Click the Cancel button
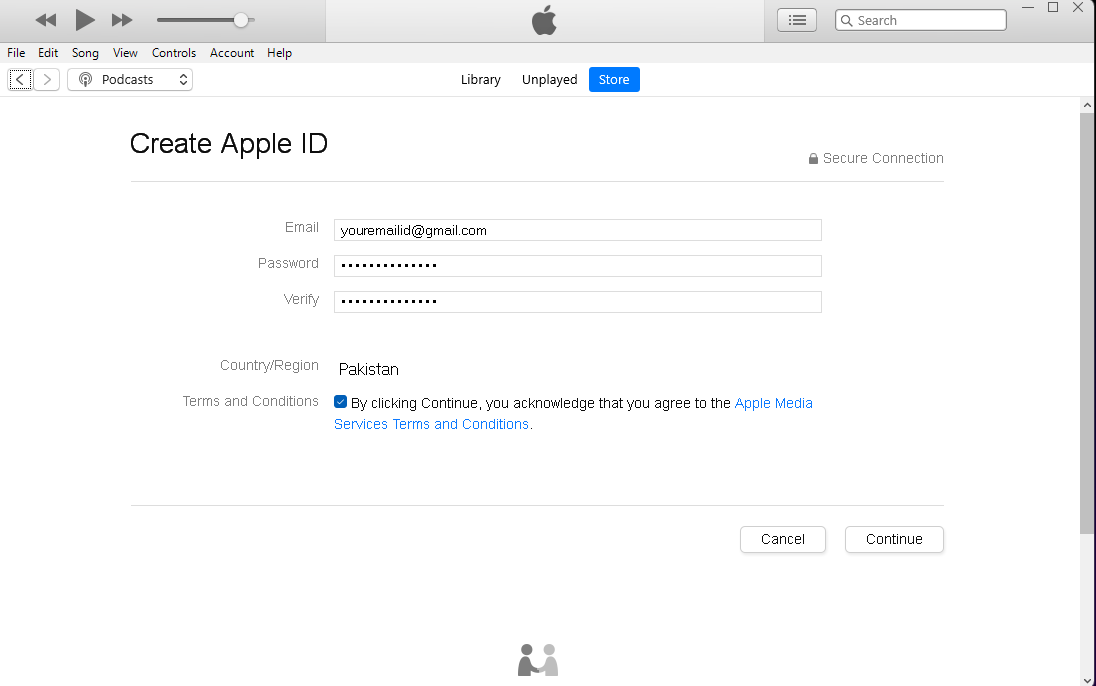This screenshot has height=686, width=1096. tap(783, 539)
